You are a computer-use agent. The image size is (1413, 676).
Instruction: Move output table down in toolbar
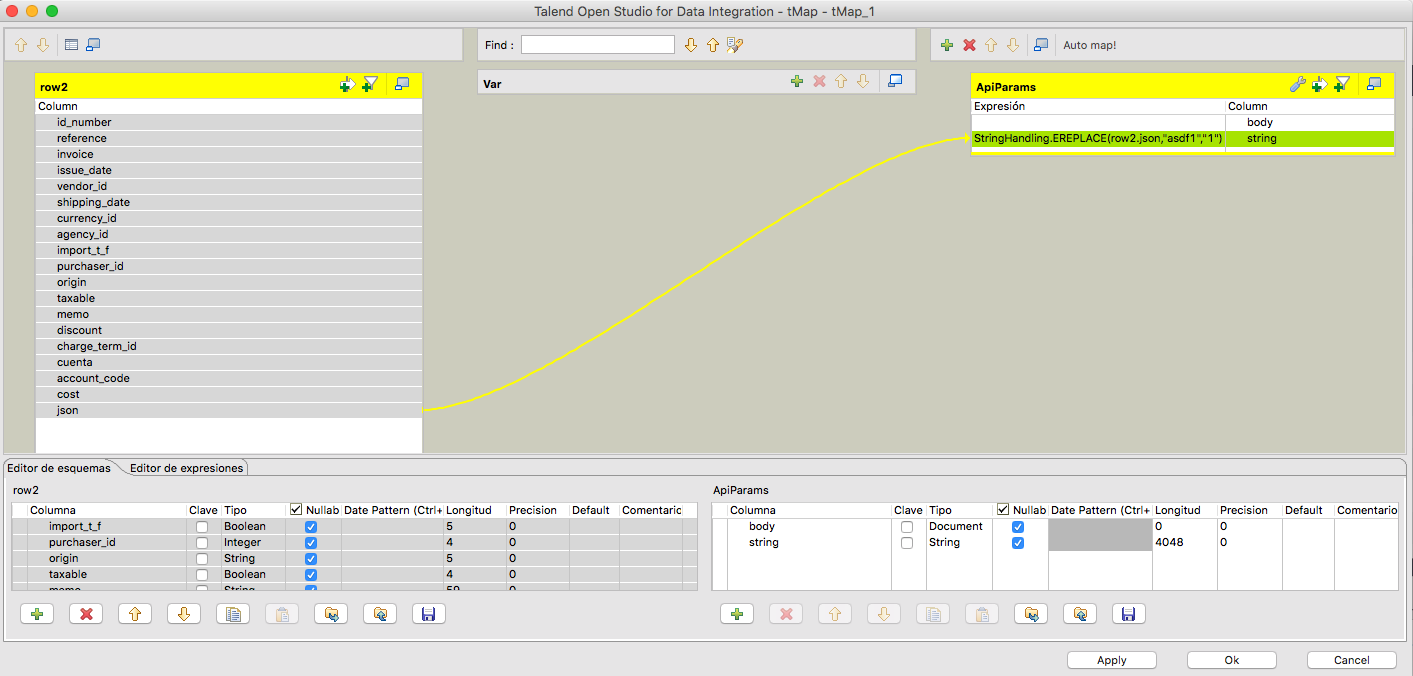pos(1013,45)
